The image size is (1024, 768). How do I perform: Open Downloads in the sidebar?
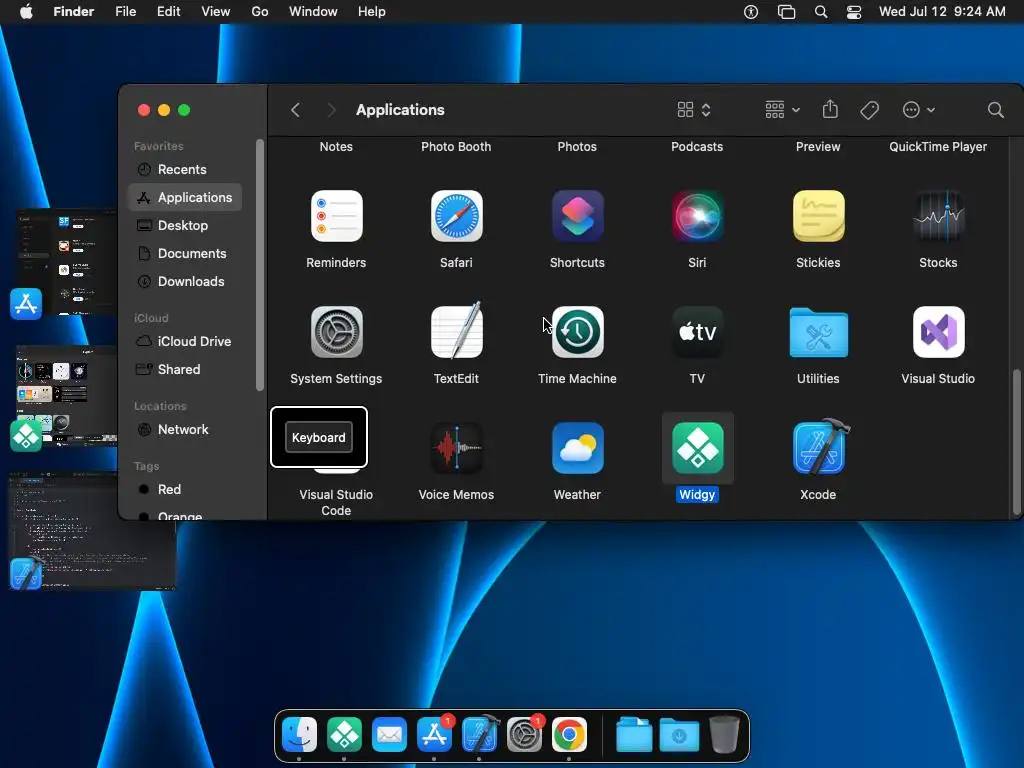point(185,281)
